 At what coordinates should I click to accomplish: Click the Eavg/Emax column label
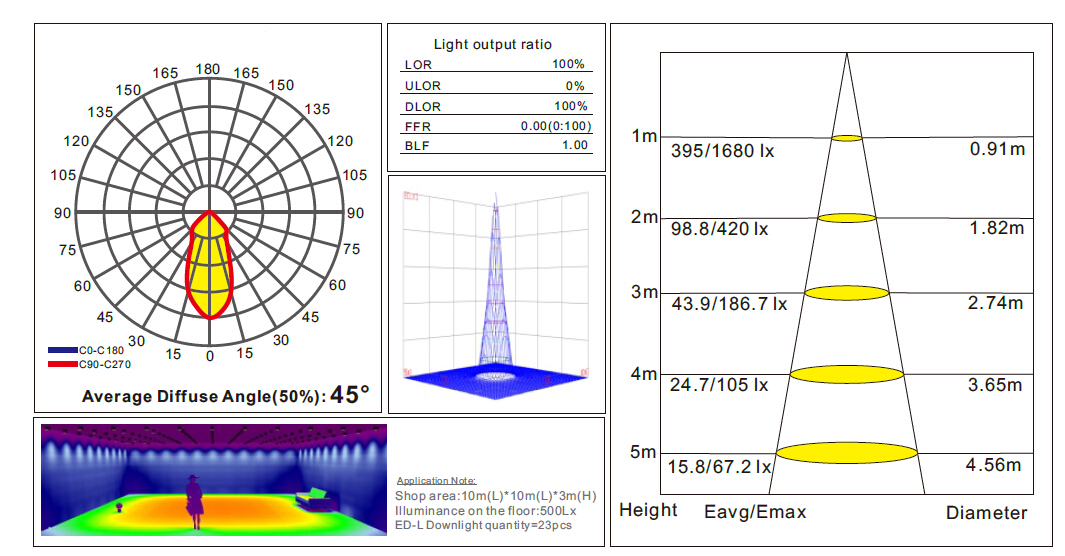(755, 512)
